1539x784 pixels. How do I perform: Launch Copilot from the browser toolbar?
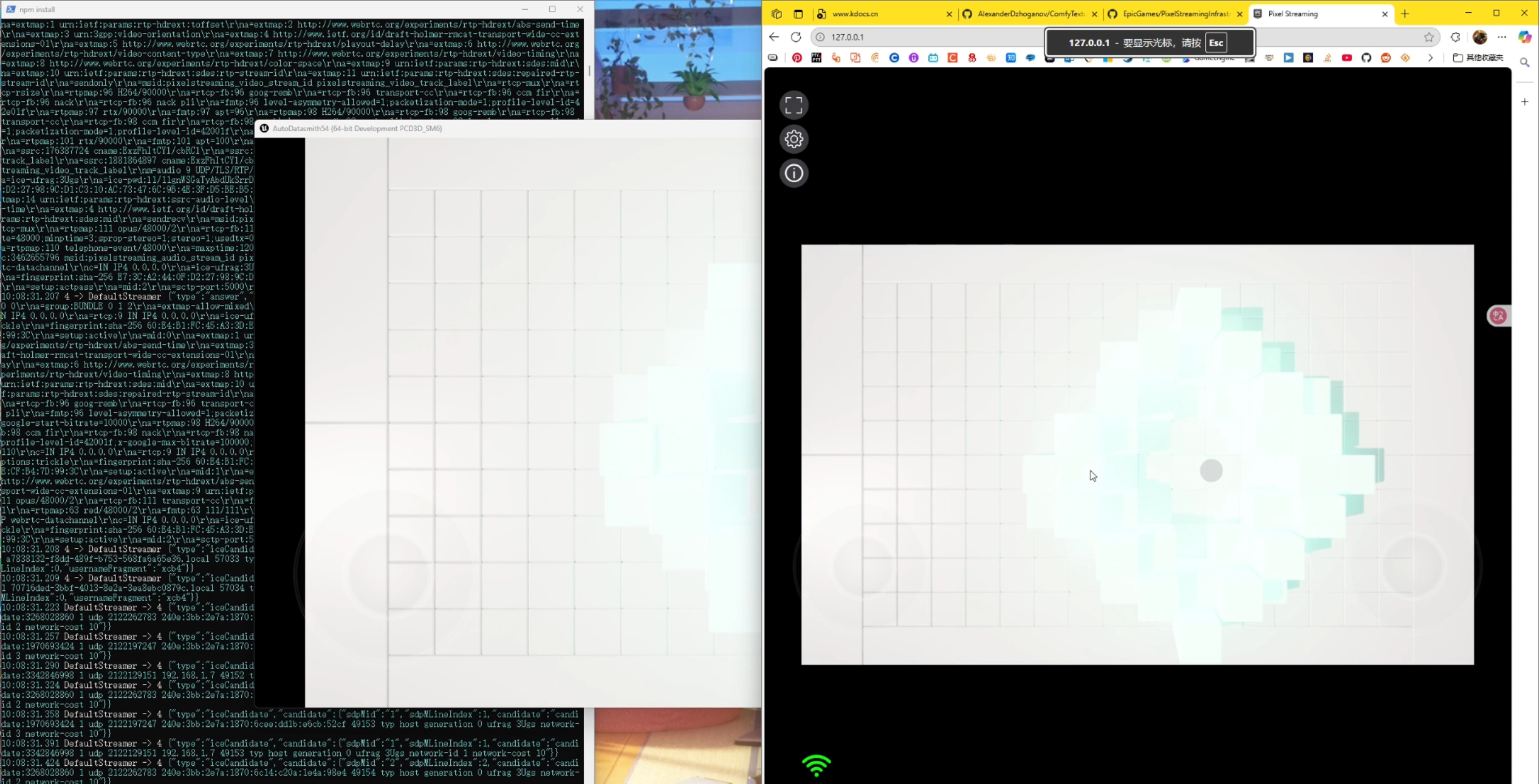[1525, 37]
